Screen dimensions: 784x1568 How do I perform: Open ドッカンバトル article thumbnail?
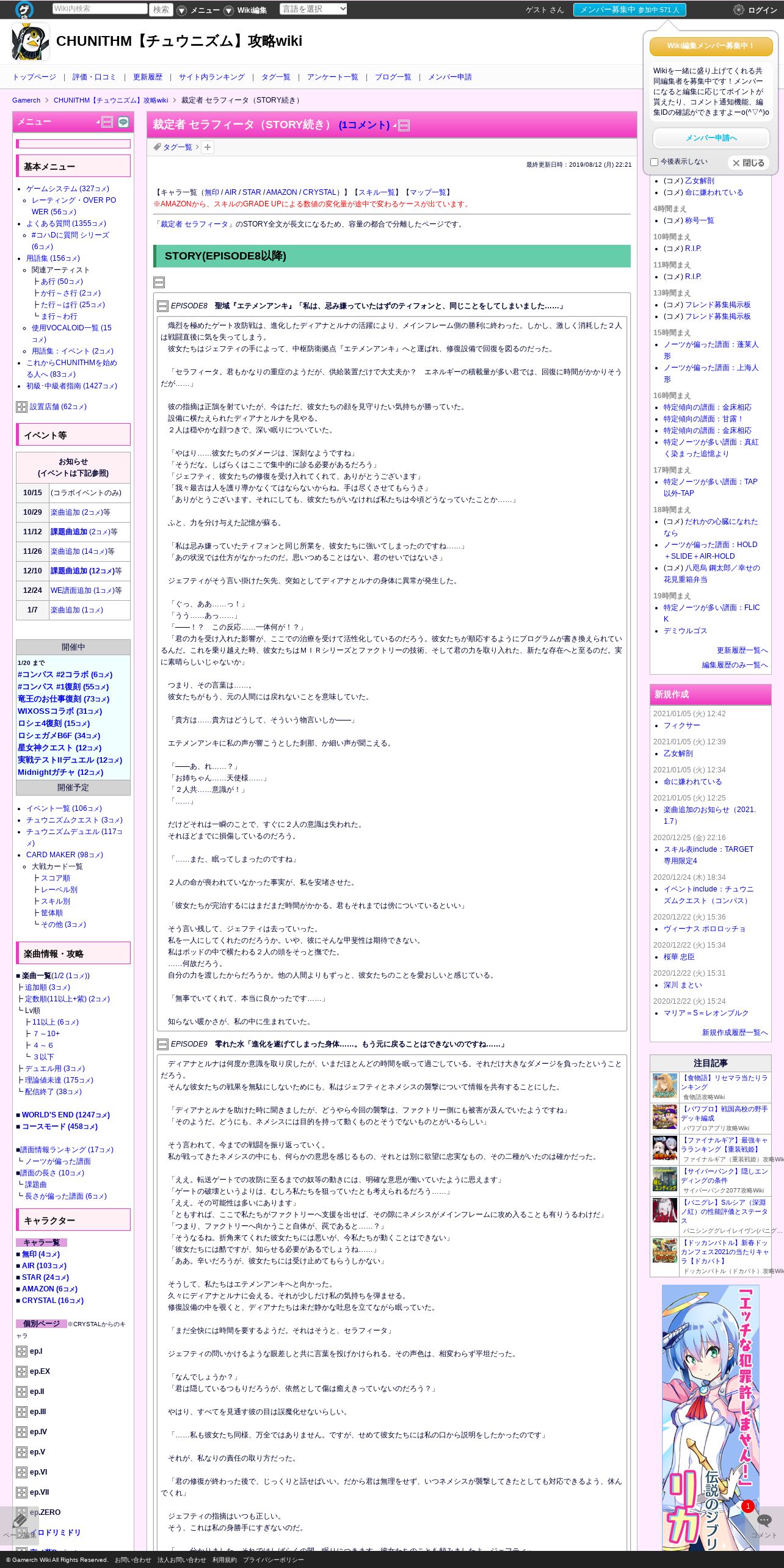pyautogui.click(x=664, y=1251)
